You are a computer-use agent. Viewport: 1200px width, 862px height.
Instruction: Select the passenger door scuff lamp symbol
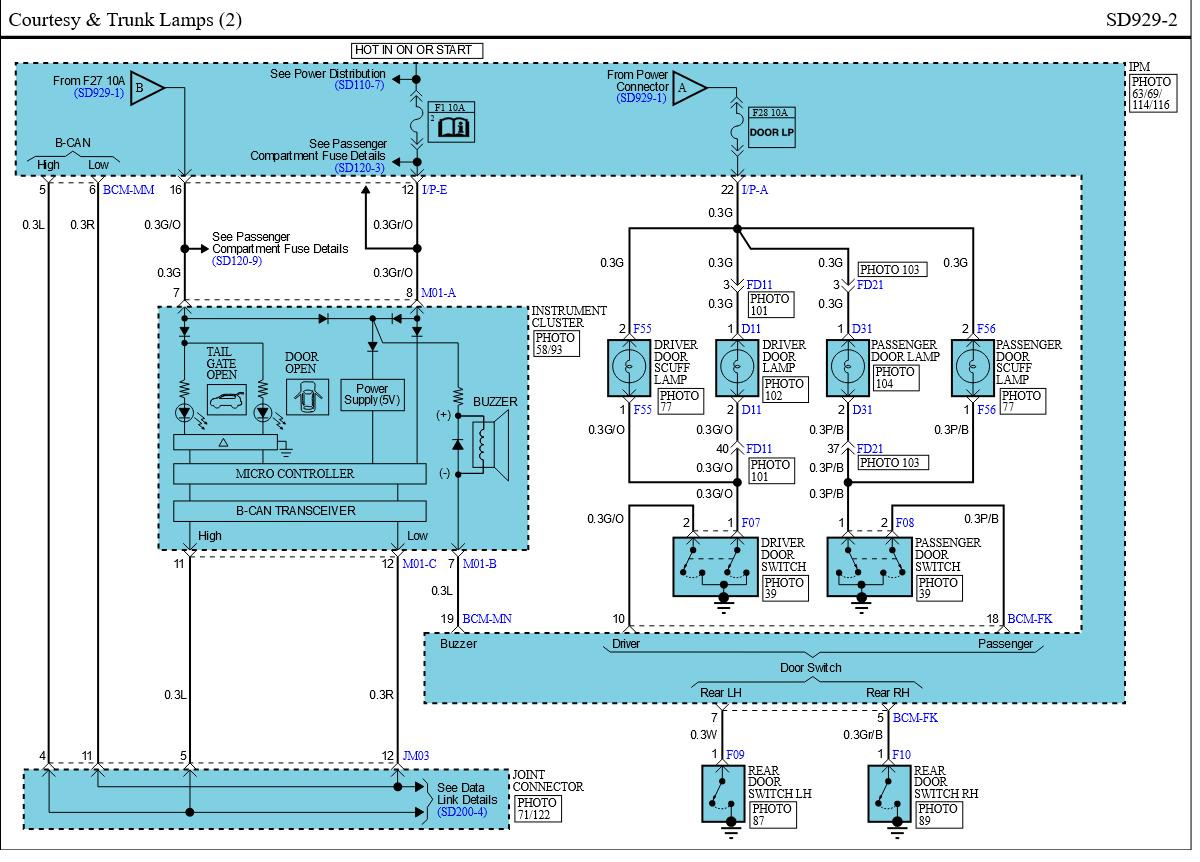[x=970, y=368]
